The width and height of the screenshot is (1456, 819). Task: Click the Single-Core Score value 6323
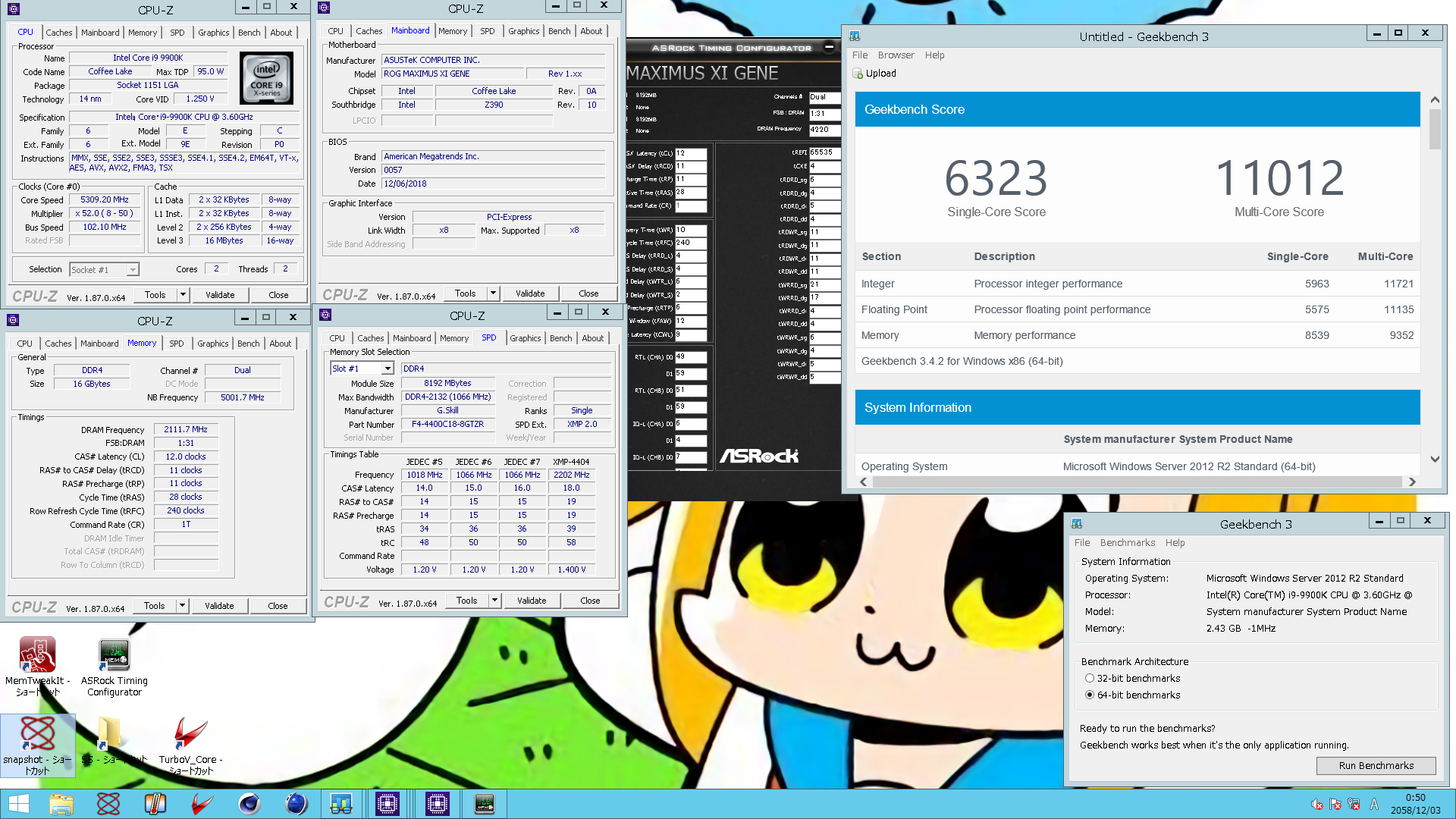(996, 179)
